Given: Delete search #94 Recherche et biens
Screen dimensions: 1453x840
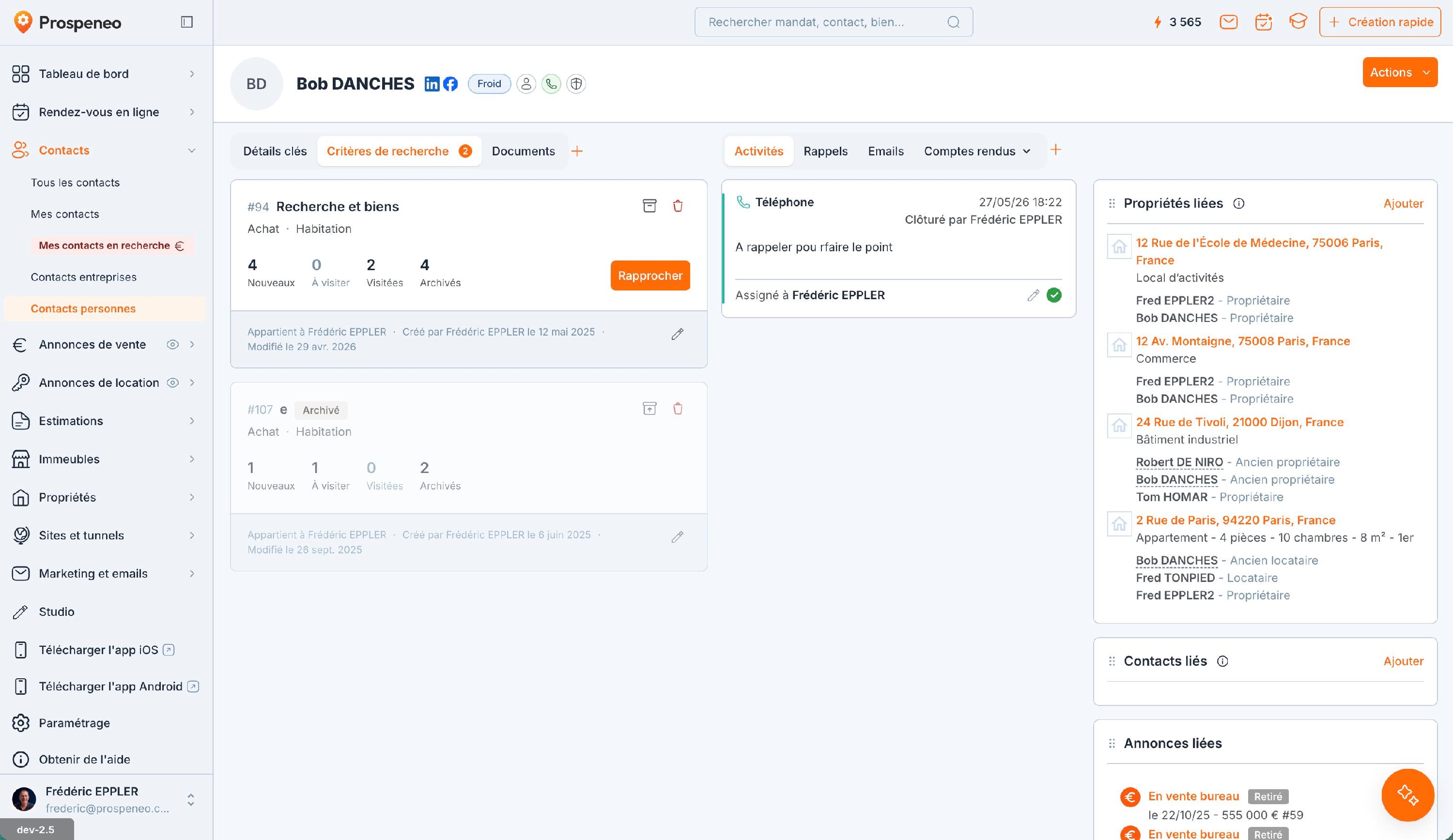Looking at the screenshot, I should click(678, 206).
